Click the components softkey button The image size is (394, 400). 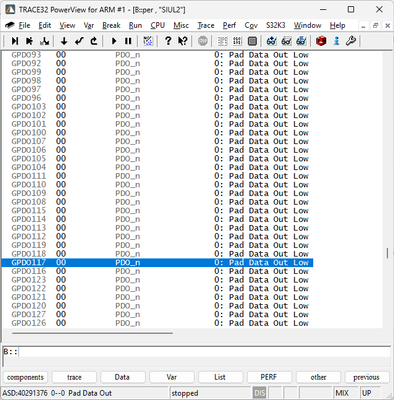25,377
